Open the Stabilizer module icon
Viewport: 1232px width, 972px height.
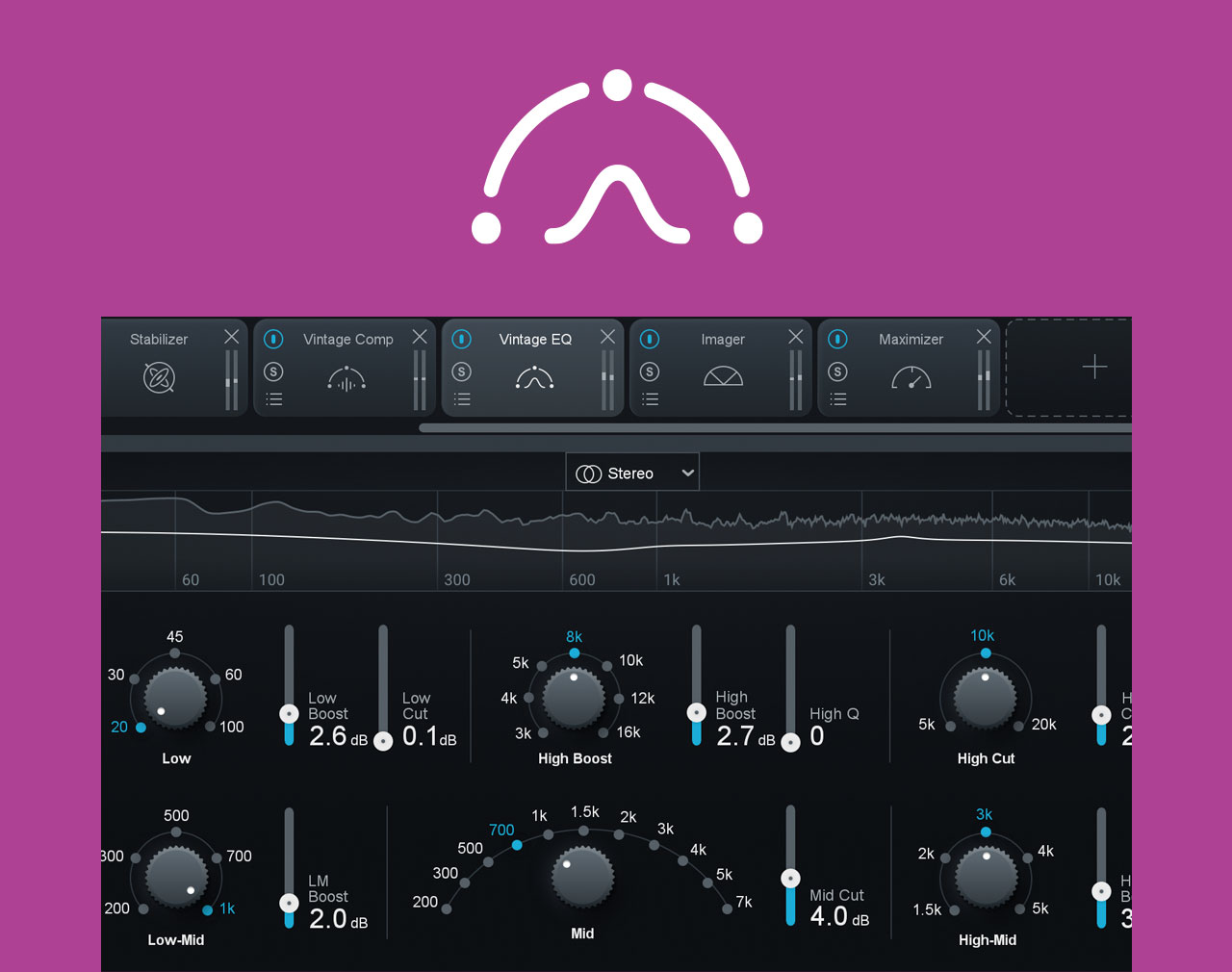pyautogui.click(x=159, y=378)
